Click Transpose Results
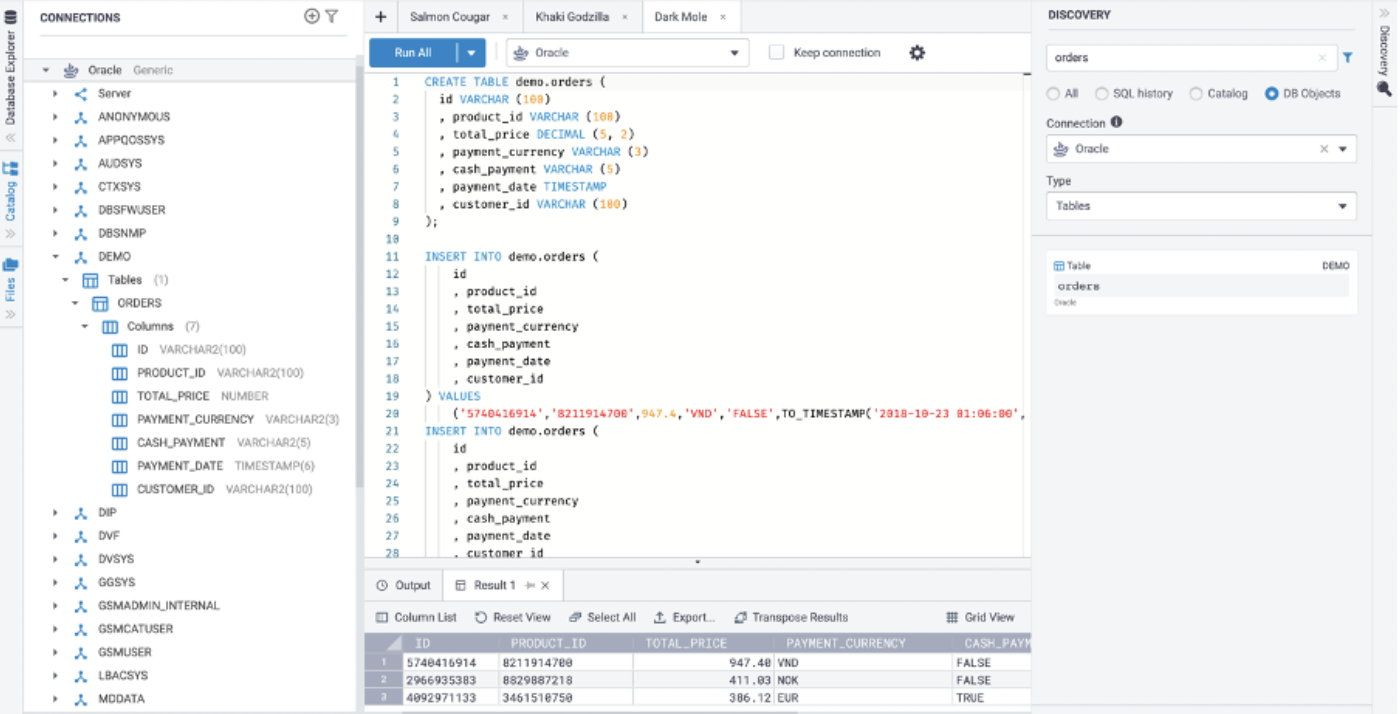The height and width of the screenshot is (714, 1400). (791, 617)
